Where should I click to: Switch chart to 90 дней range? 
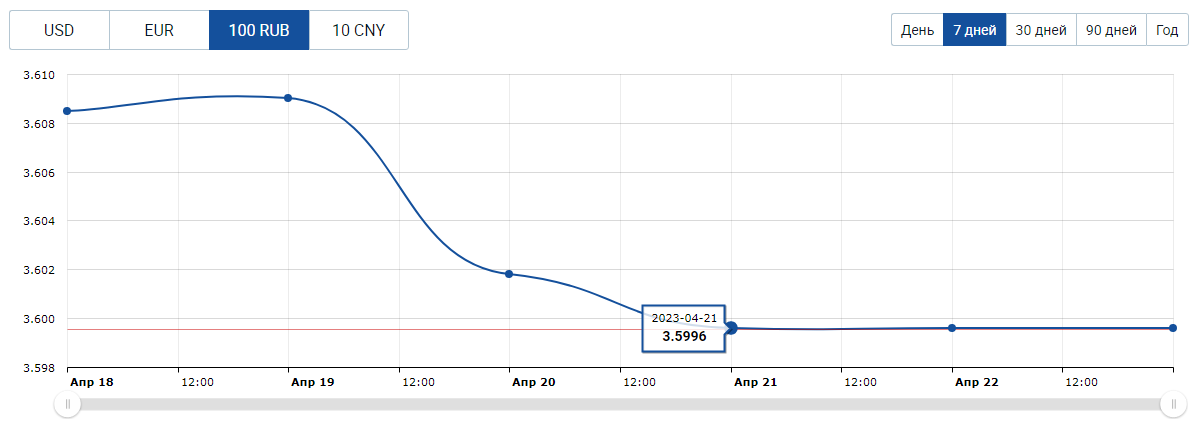pyautogui.click(x=1111, y=30)
